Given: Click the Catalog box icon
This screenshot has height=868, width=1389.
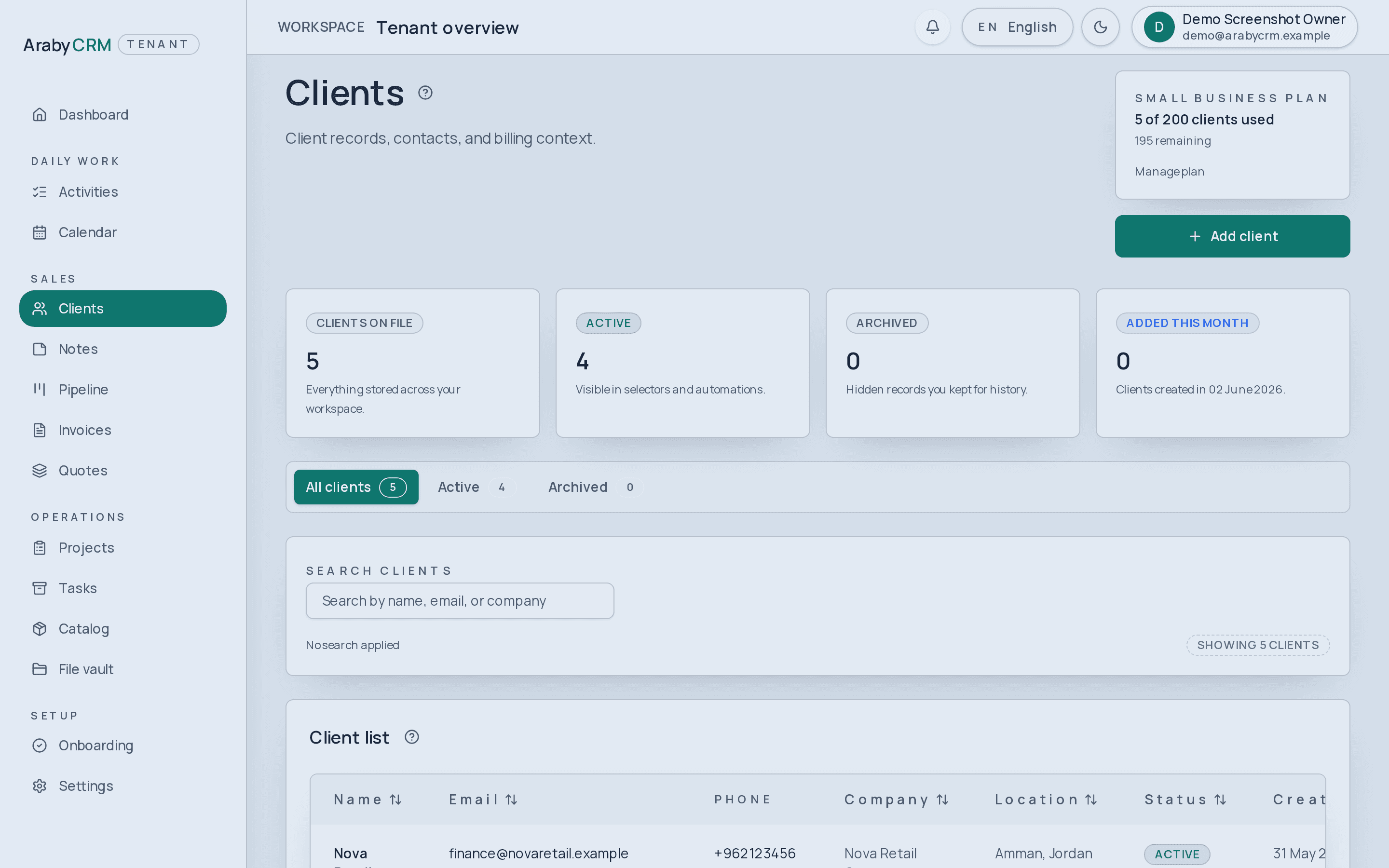Looking at the screenshot, I should tap(40, 629).
